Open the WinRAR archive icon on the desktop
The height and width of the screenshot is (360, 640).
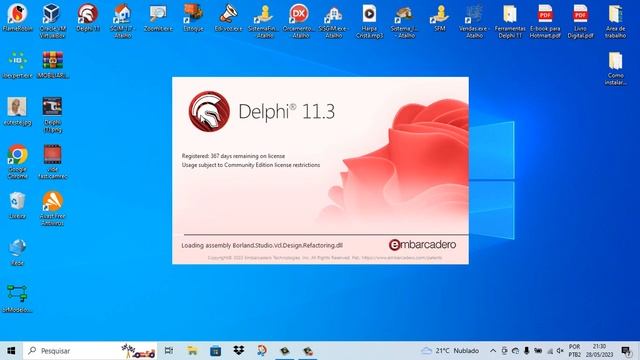click(53, 64)
